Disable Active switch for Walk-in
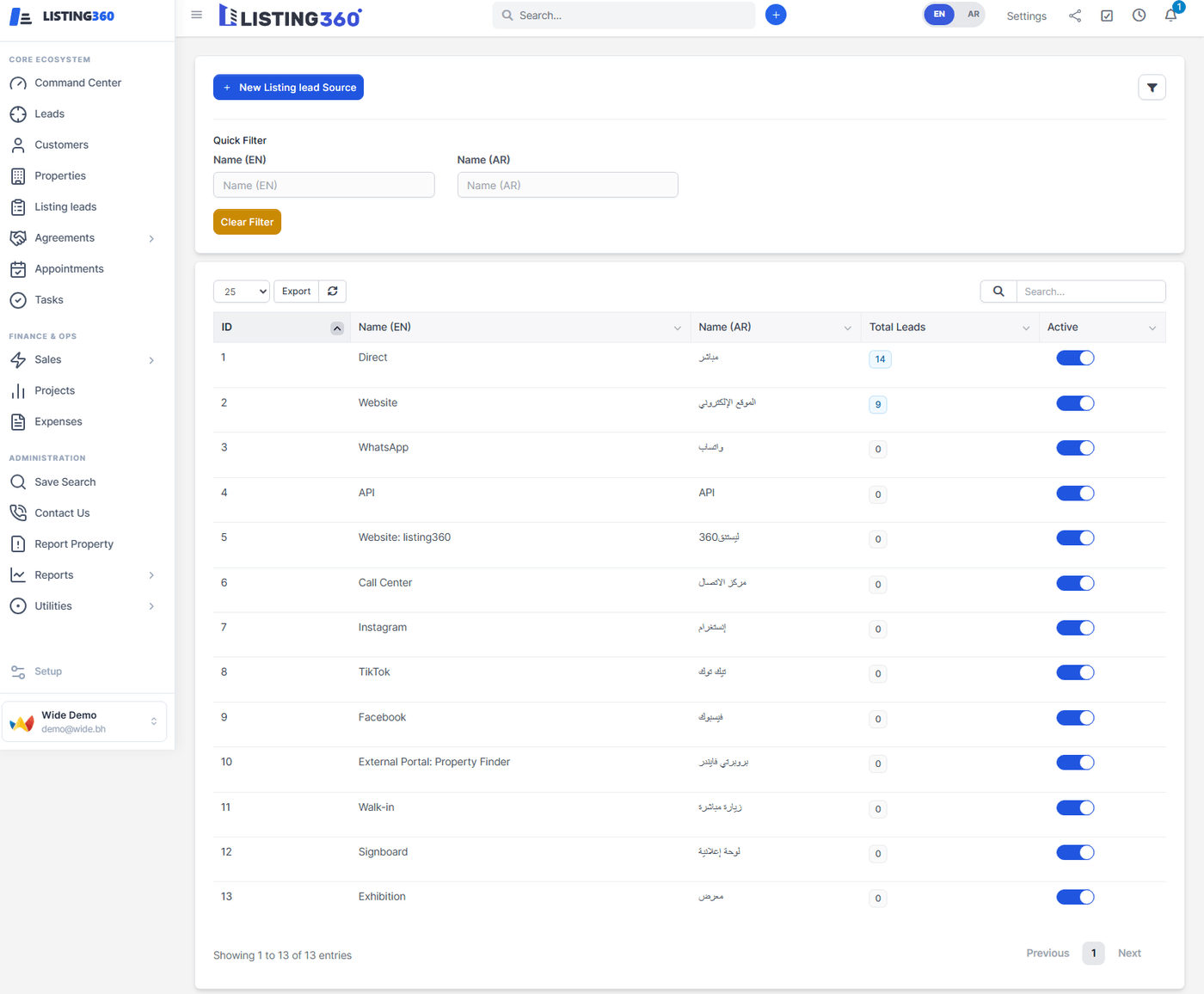The width and height of the screenshot is (1204, 994). (1075, 807)
